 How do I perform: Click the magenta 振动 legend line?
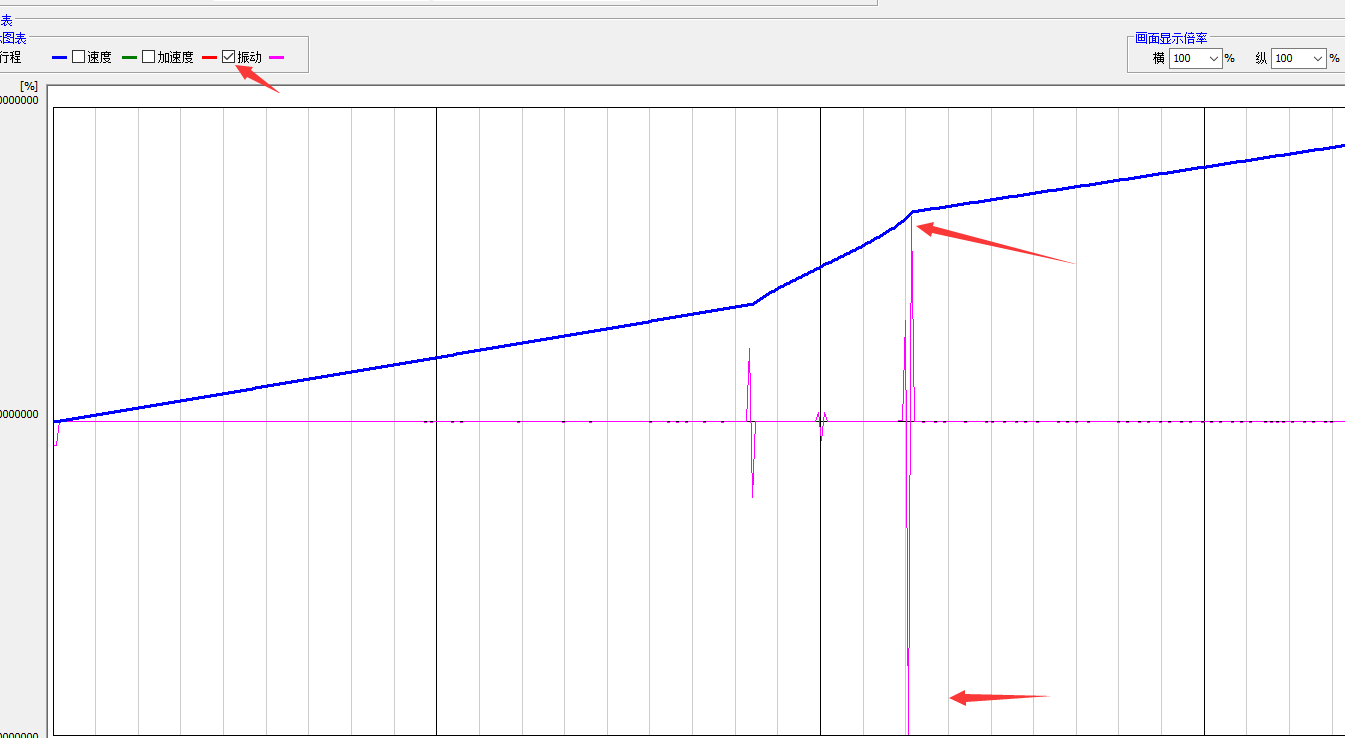277,58
